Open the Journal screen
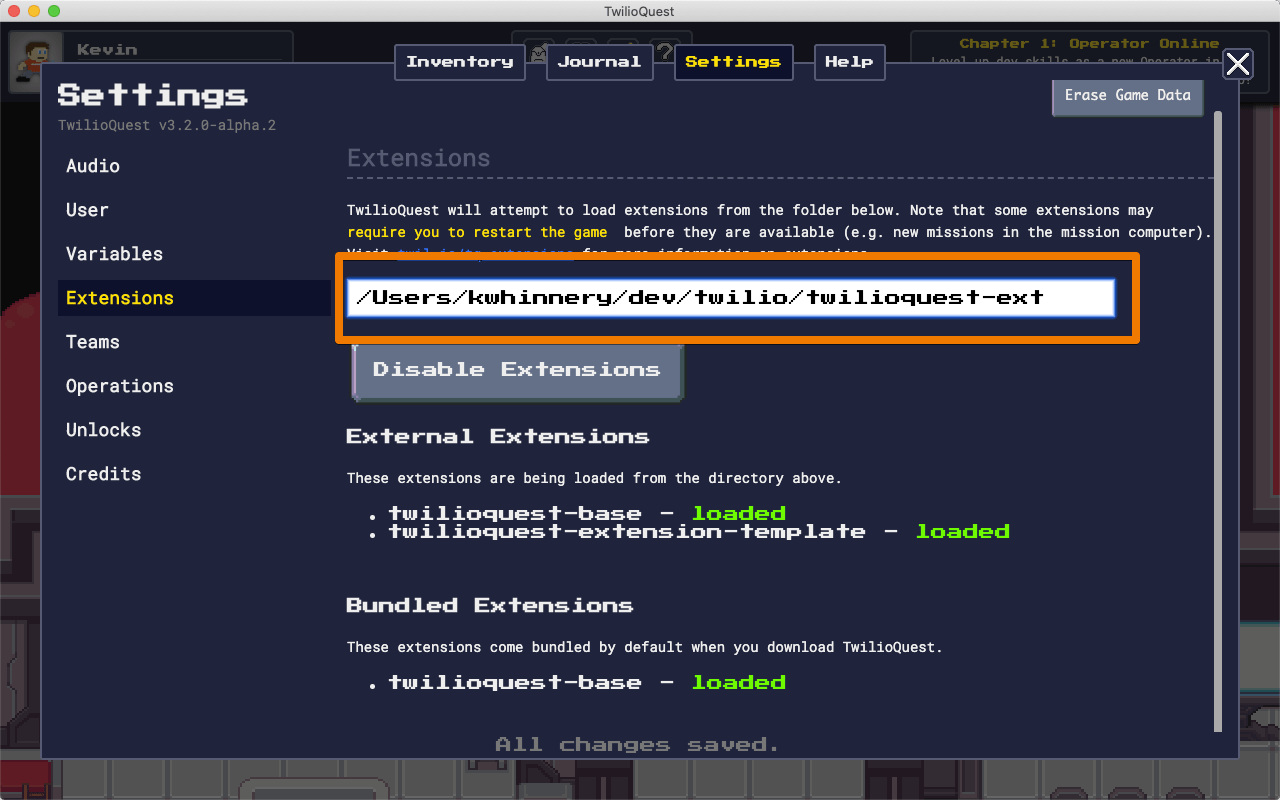The image size is (1280, 800). point(599,61)
